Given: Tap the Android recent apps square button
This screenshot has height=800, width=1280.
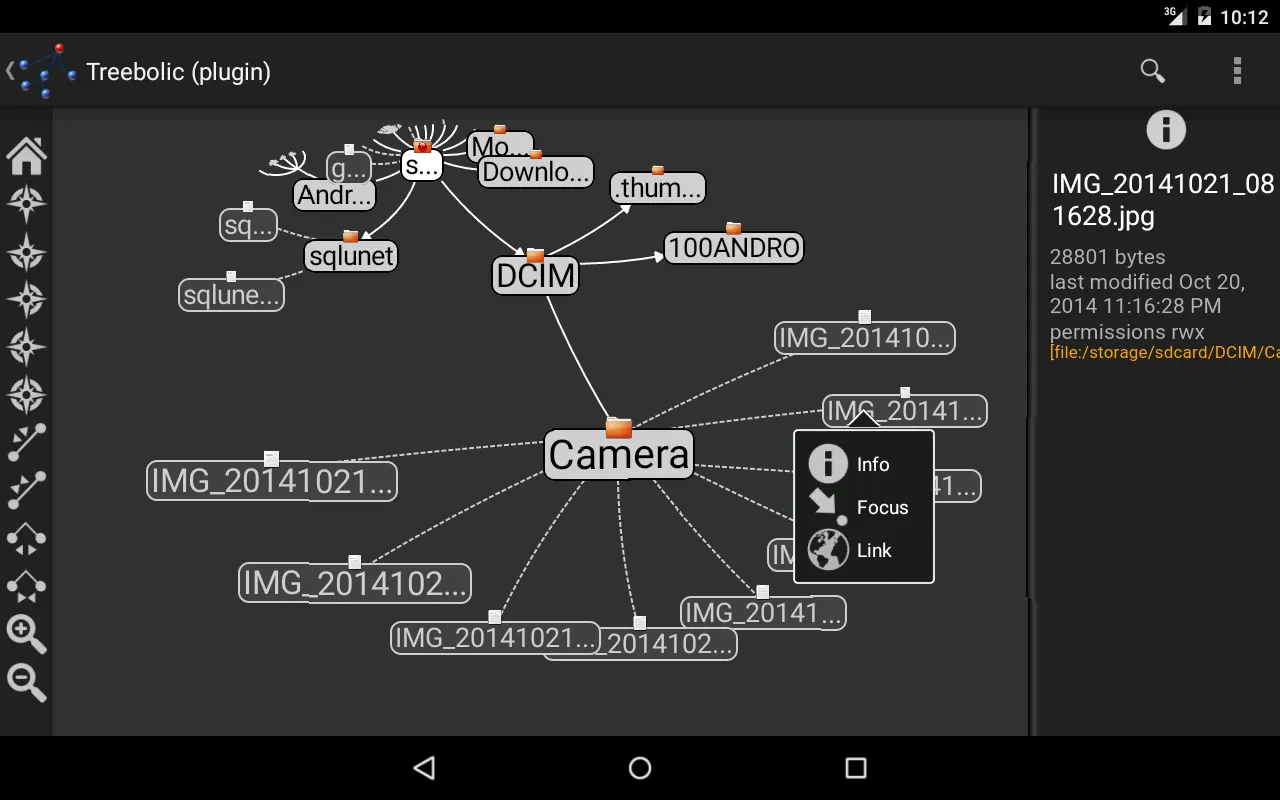Looking at the screenshot, I should click(x=855, y=768).
